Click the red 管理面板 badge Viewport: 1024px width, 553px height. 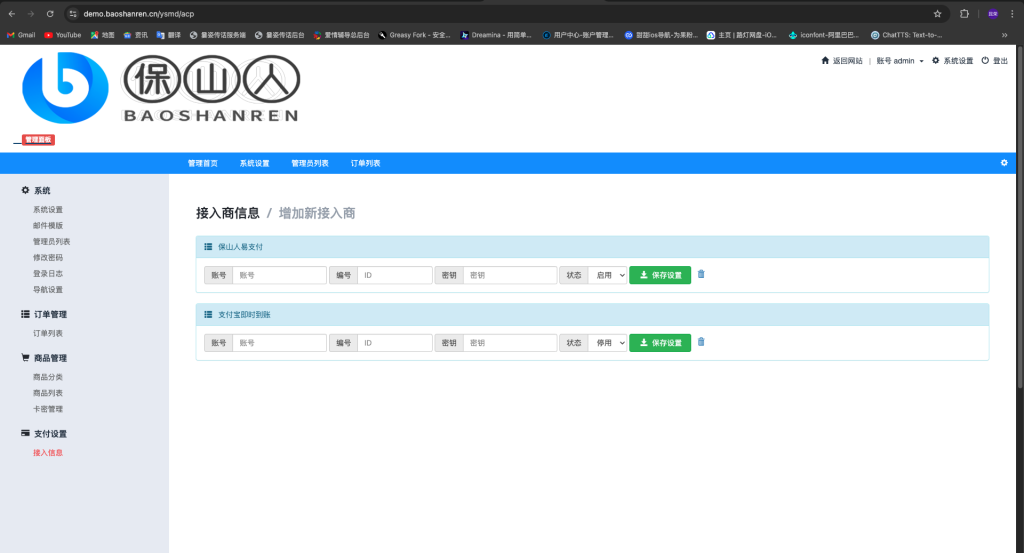[39, 140]
